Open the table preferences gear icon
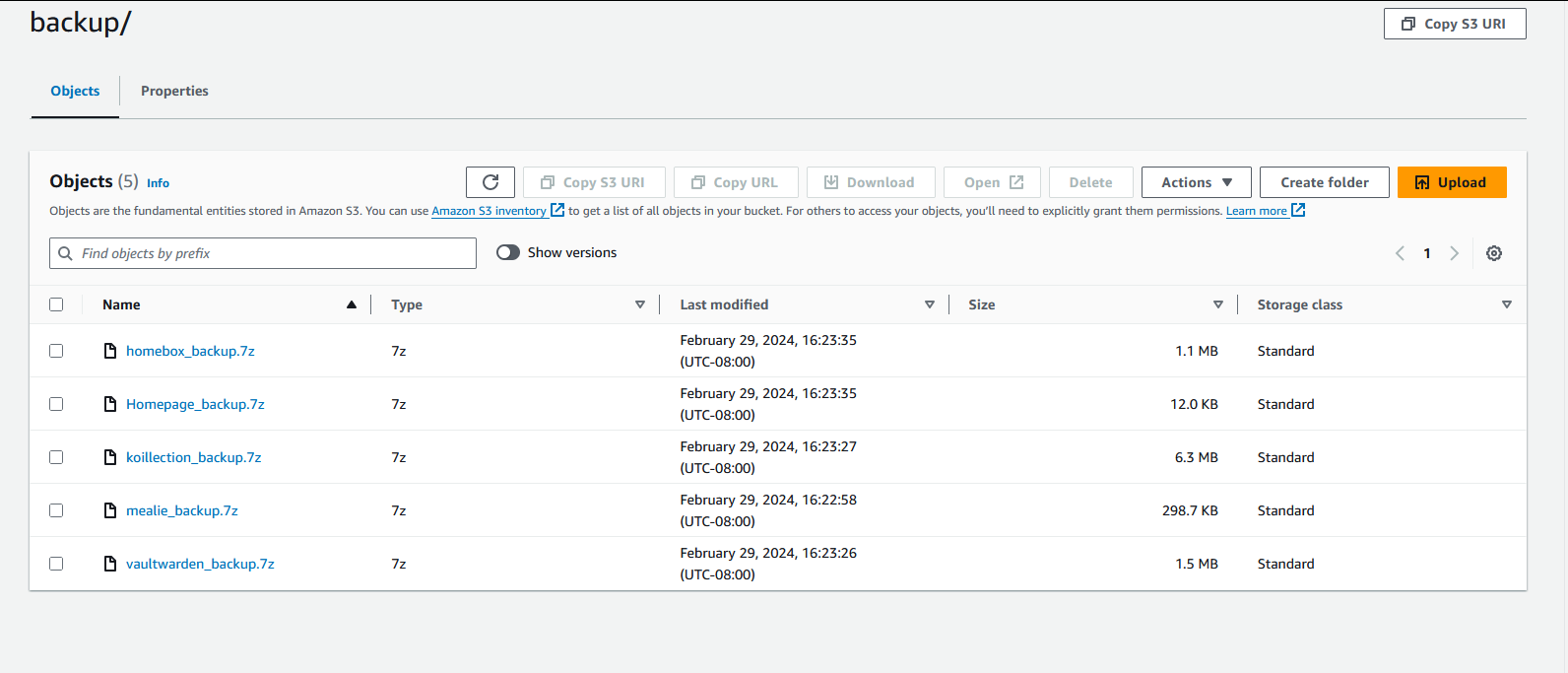 pos(1493,253)
